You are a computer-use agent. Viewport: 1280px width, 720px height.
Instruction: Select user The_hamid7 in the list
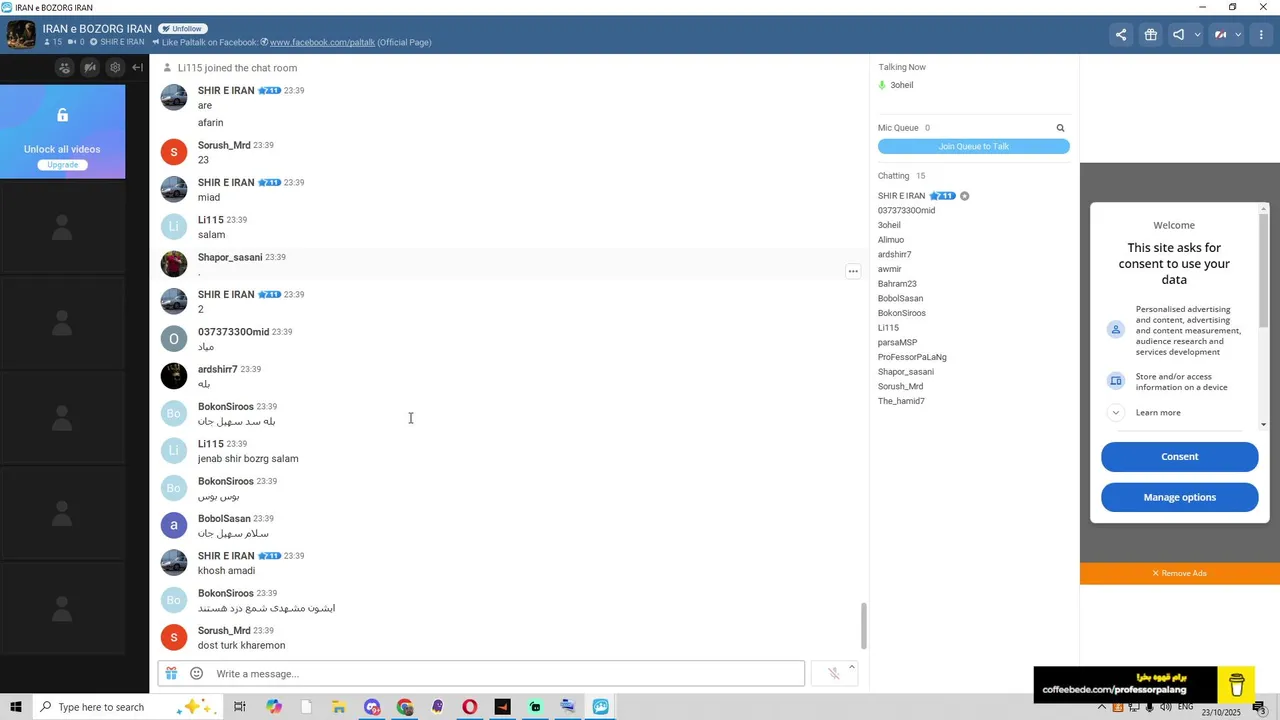(x=901, y=401)
